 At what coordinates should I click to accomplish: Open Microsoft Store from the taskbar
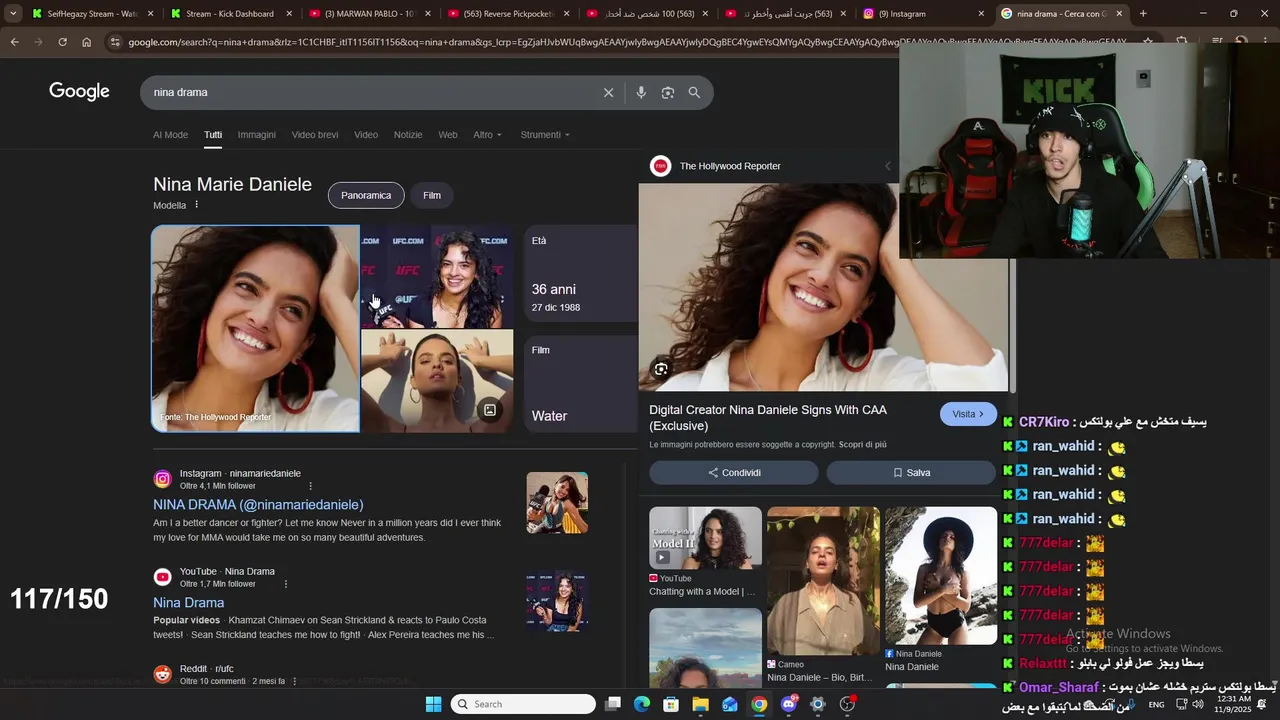(x=671, y=704)
